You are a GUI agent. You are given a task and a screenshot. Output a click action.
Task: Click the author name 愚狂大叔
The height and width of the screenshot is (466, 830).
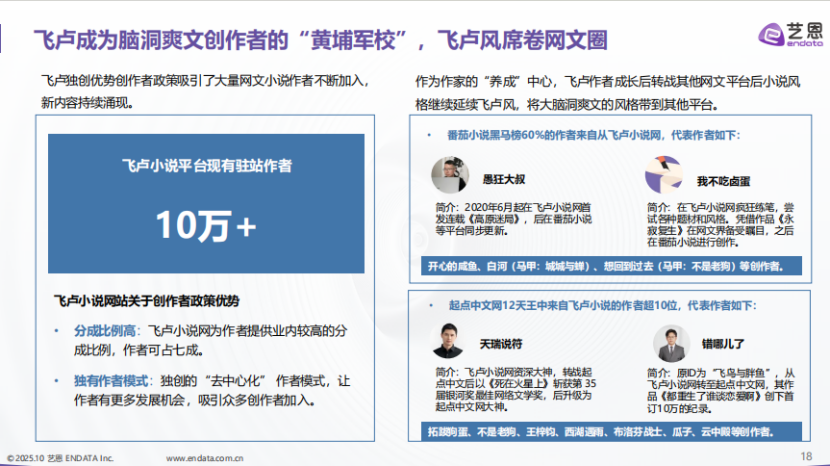point(504,180)
